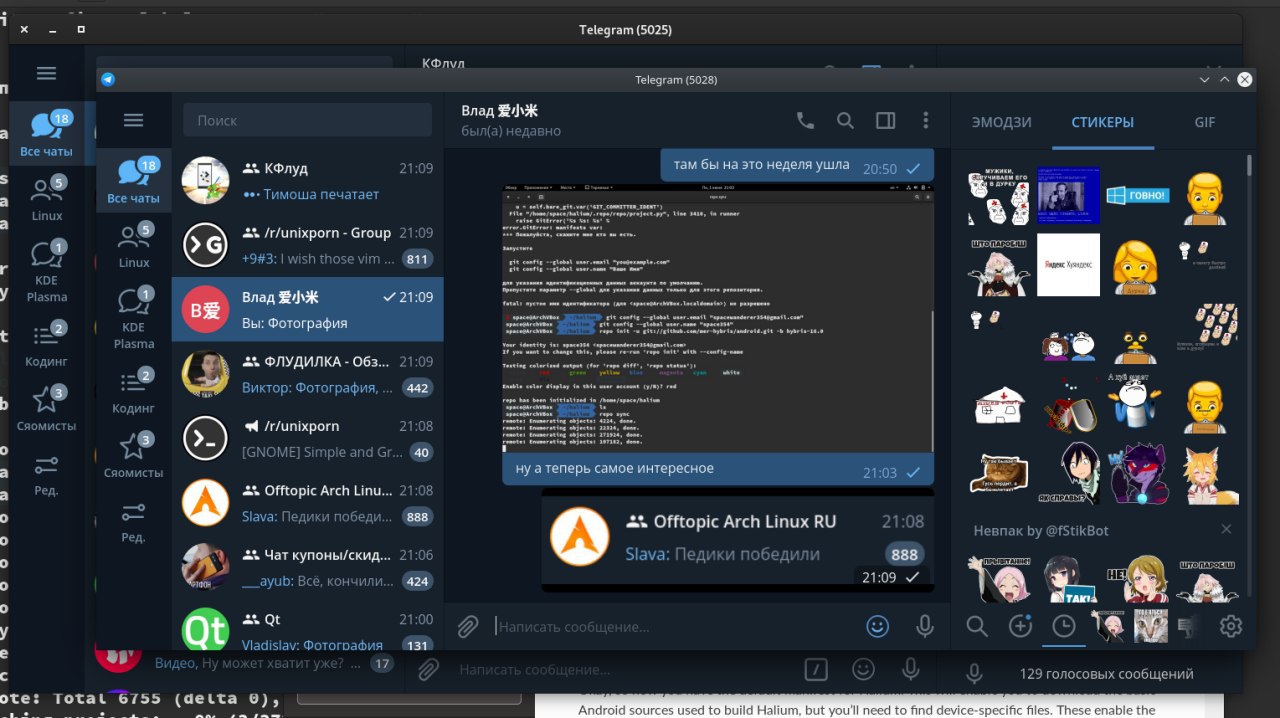Open /r/unixporn - Group chat

coord(308,245)
